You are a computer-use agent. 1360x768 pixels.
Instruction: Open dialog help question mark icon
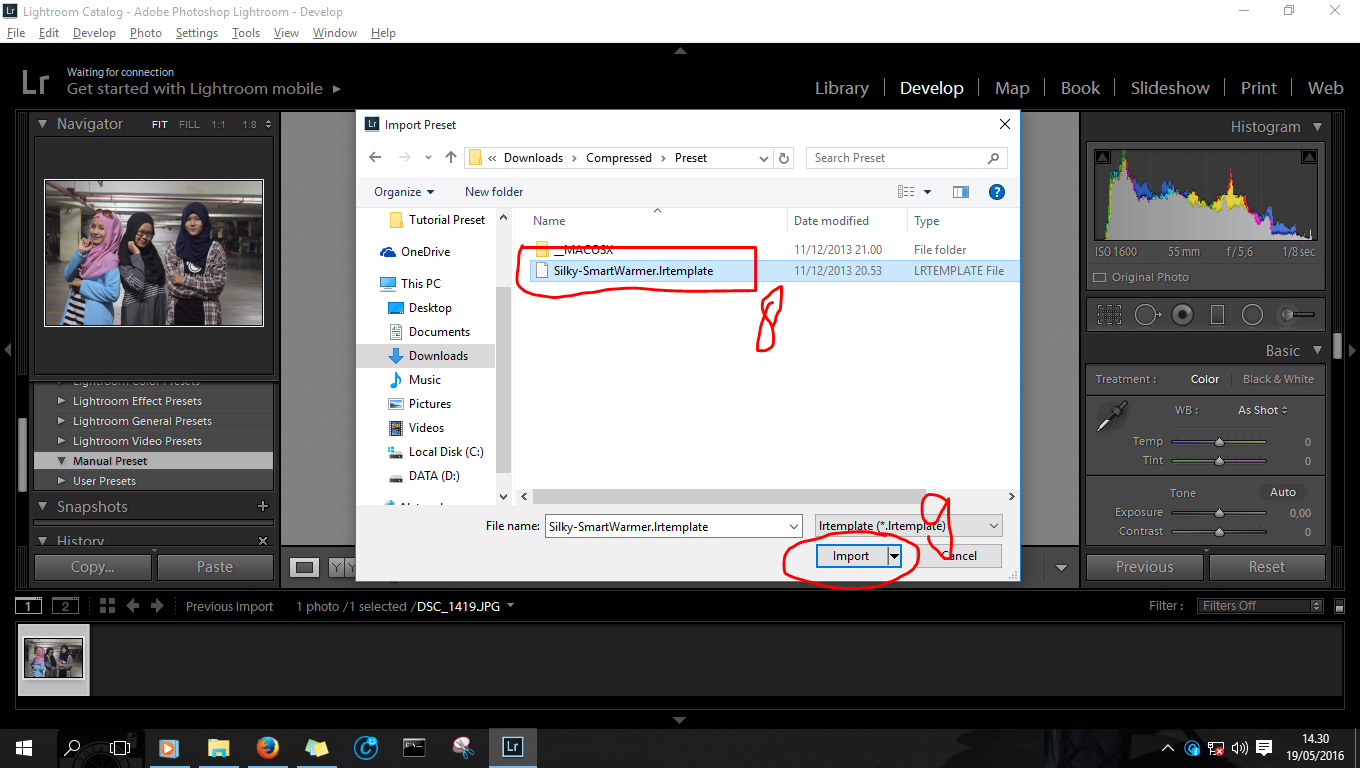pos(996,192)
